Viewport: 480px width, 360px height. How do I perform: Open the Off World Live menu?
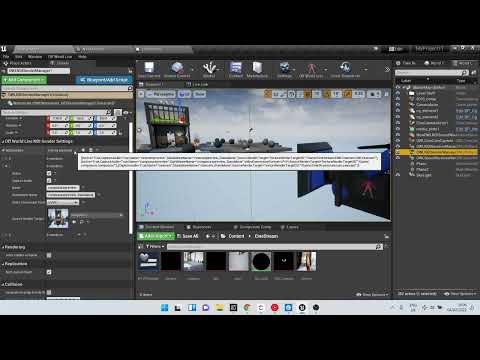pyautogui.click(x=60, y=57)
